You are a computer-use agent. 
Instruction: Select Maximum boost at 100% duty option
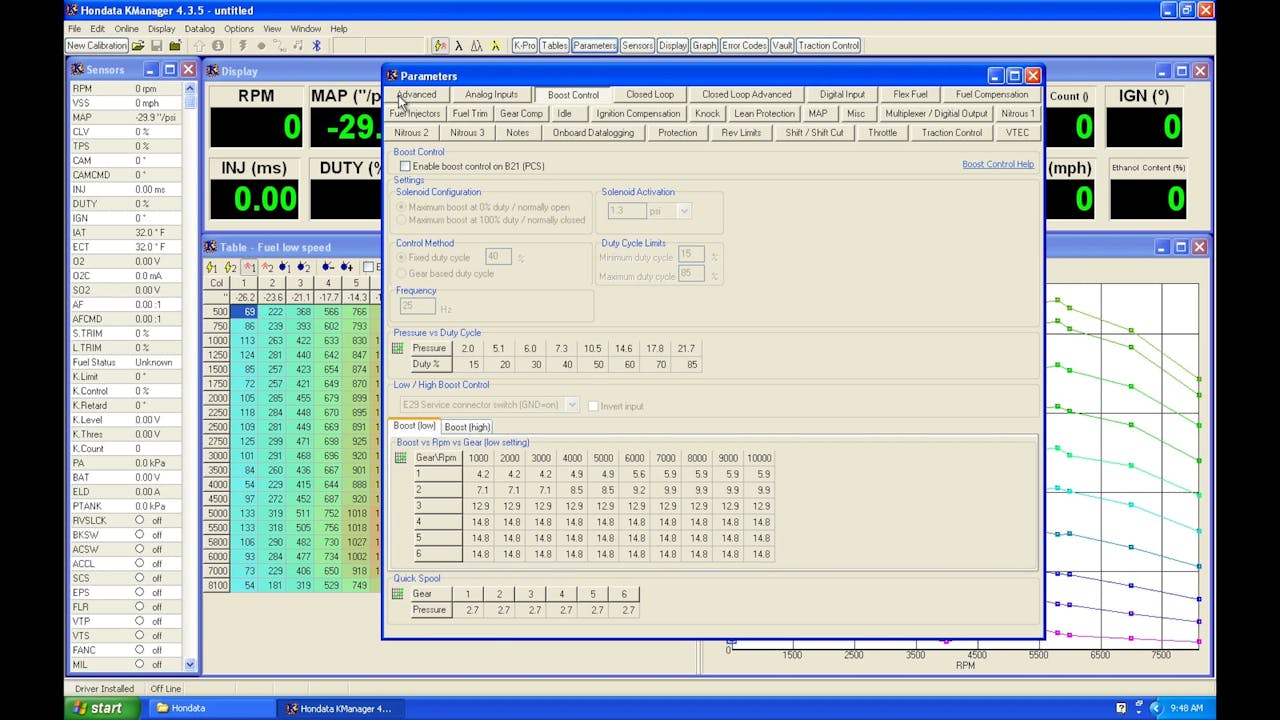[401, 220]
